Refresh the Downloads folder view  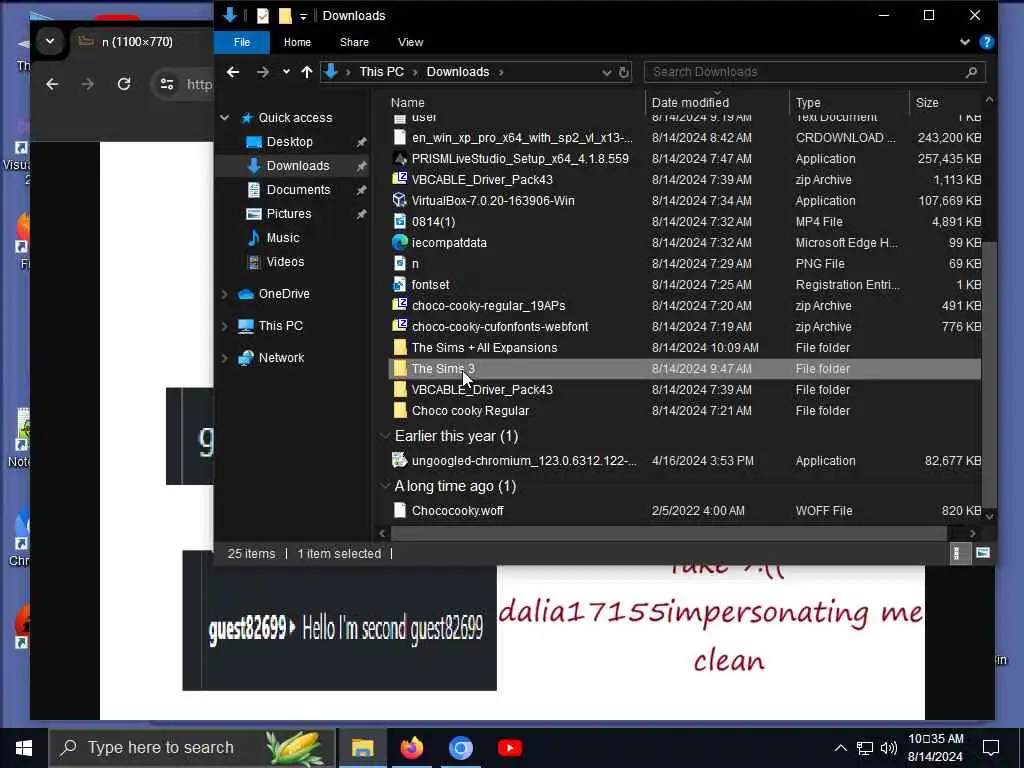pos(624,72)
